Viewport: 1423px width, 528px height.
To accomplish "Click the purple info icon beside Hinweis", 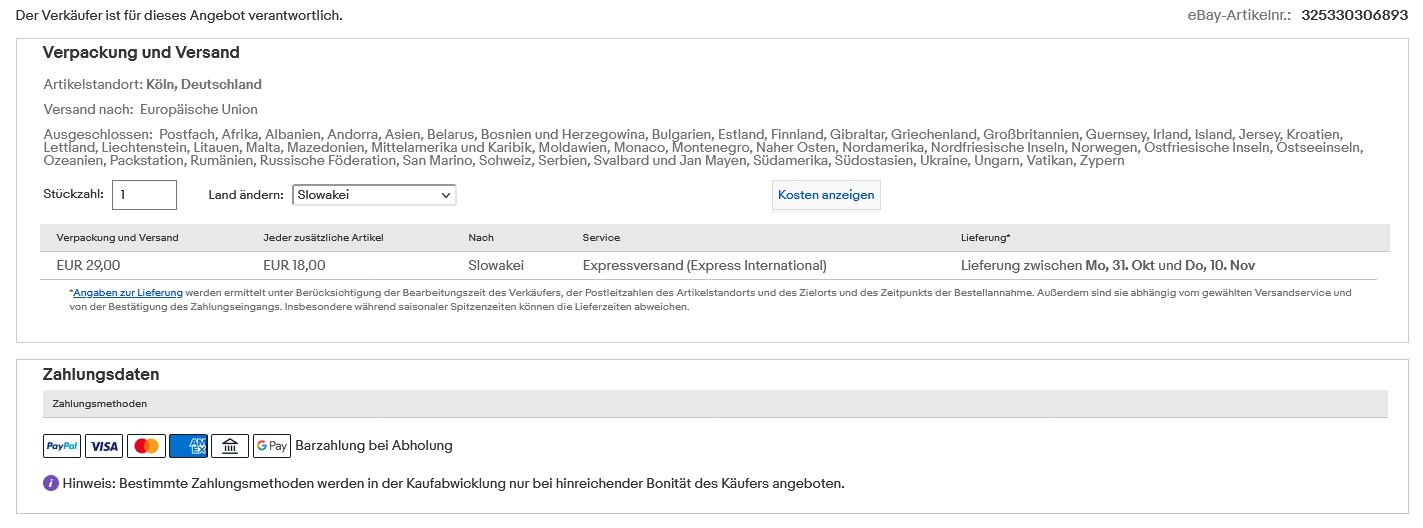I will [x=51, y=483].
